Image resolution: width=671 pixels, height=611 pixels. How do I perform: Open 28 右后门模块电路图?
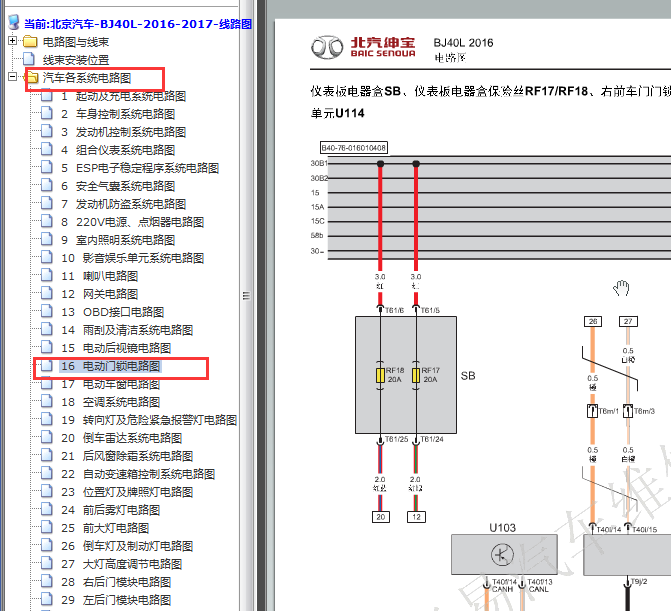click(x=116, y=581)
